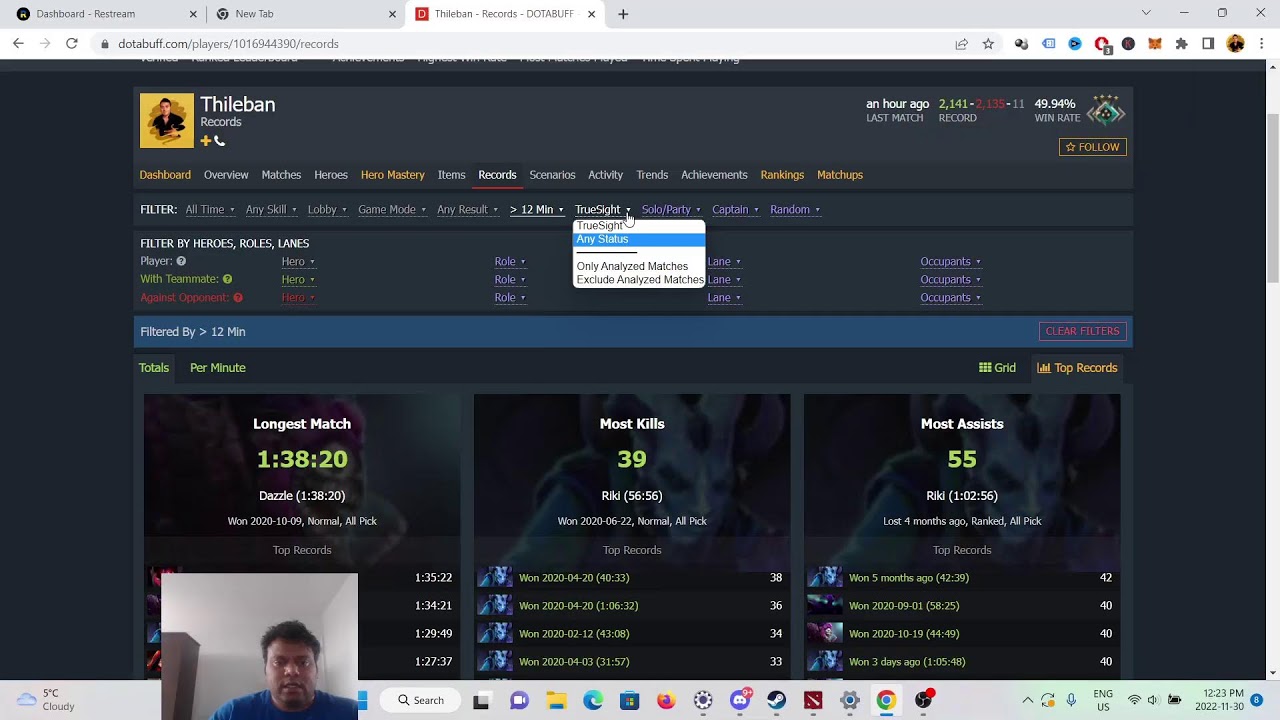Bookmark this page with the star icon
This screenshot has width=1280, height=720.
tap(988, 44)
